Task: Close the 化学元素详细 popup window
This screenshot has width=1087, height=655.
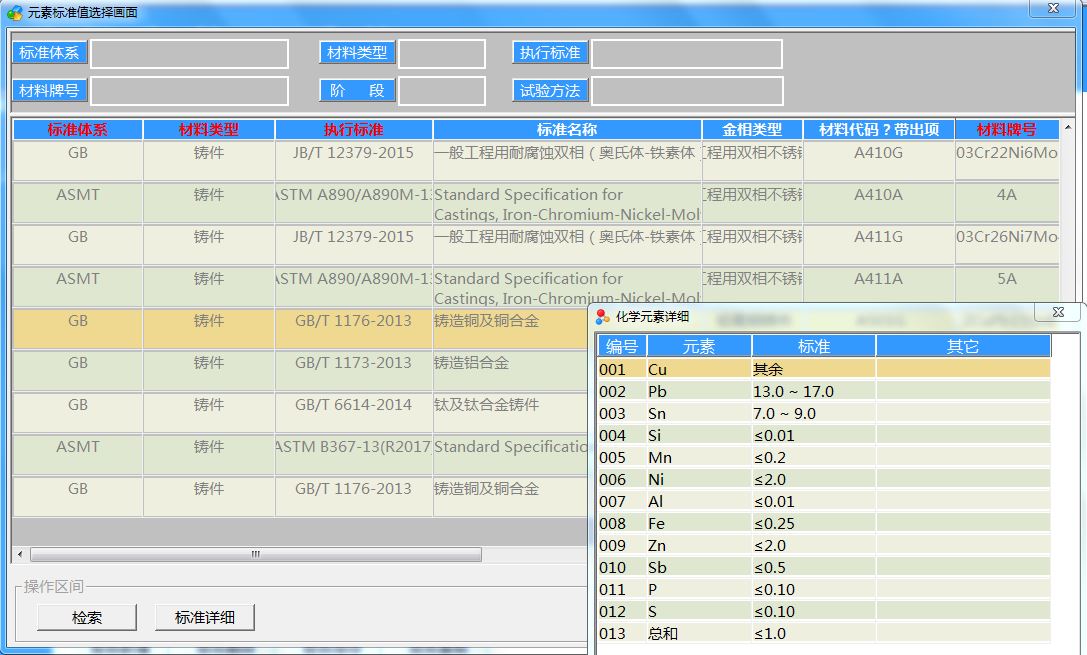Action: (x=1058, y=313)
